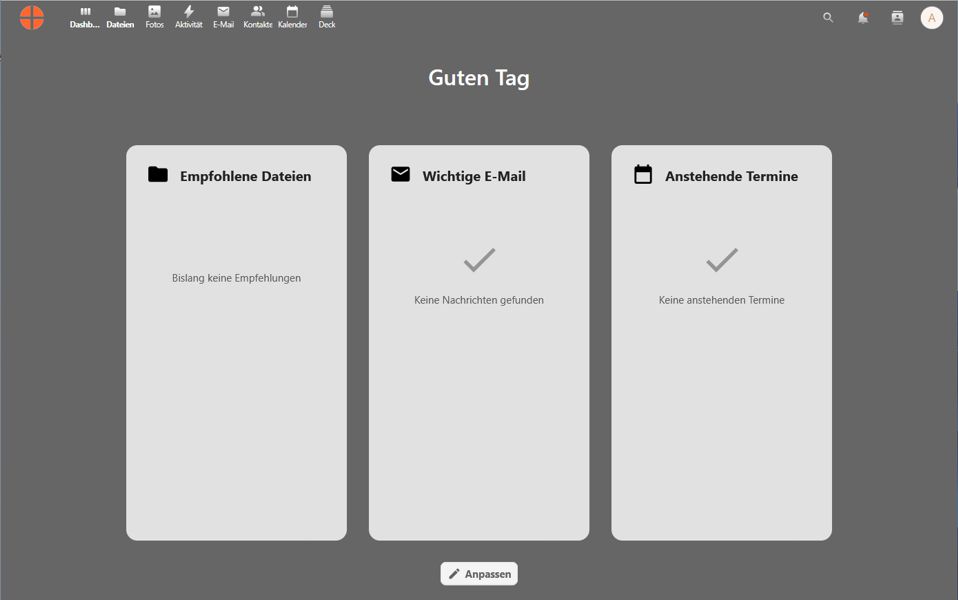Open the Aktivität activity feed
This screenshot has height=600, width=958.
pyautogui.click(x=189, y=17)
